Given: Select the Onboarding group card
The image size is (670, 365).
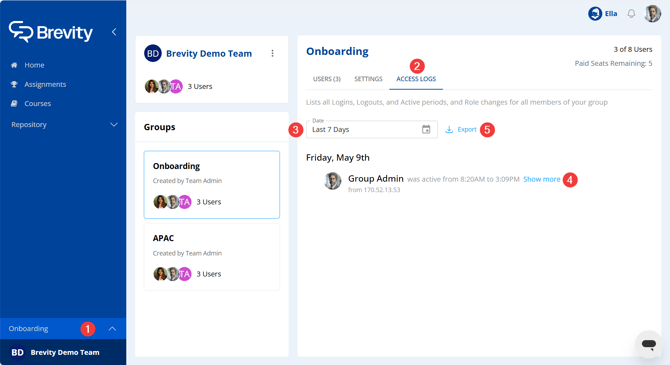Looking at the screenshot, I should (212, 184).
